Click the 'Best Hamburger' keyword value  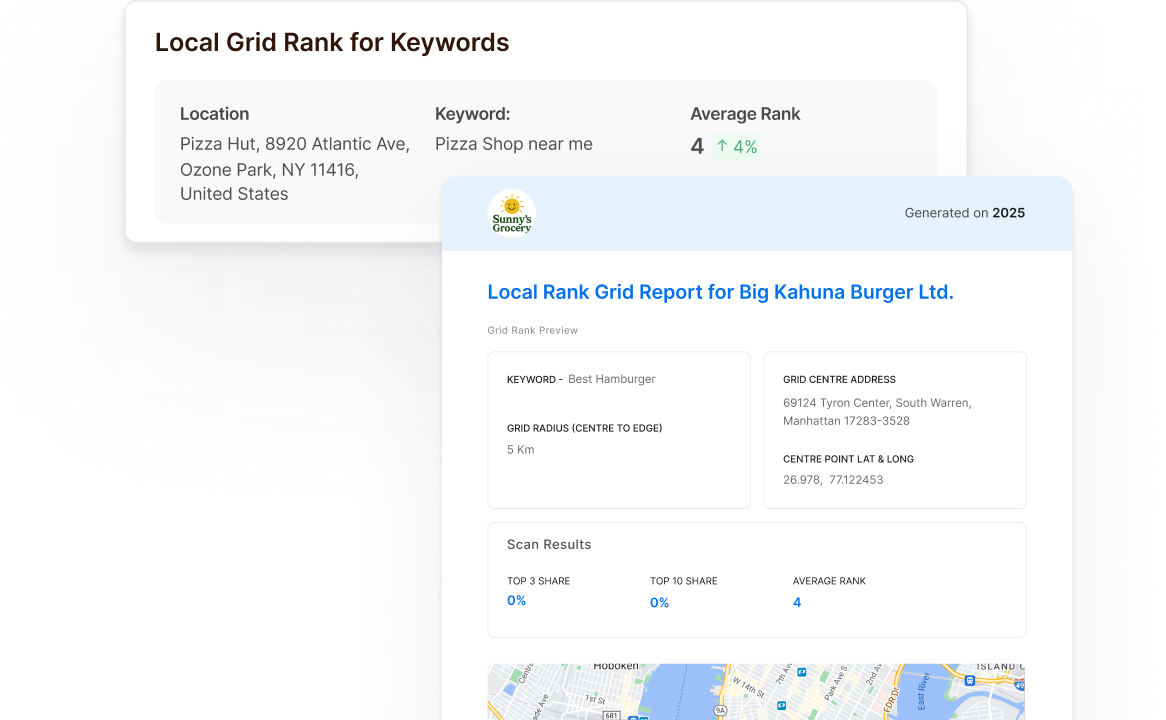point(611,379)
